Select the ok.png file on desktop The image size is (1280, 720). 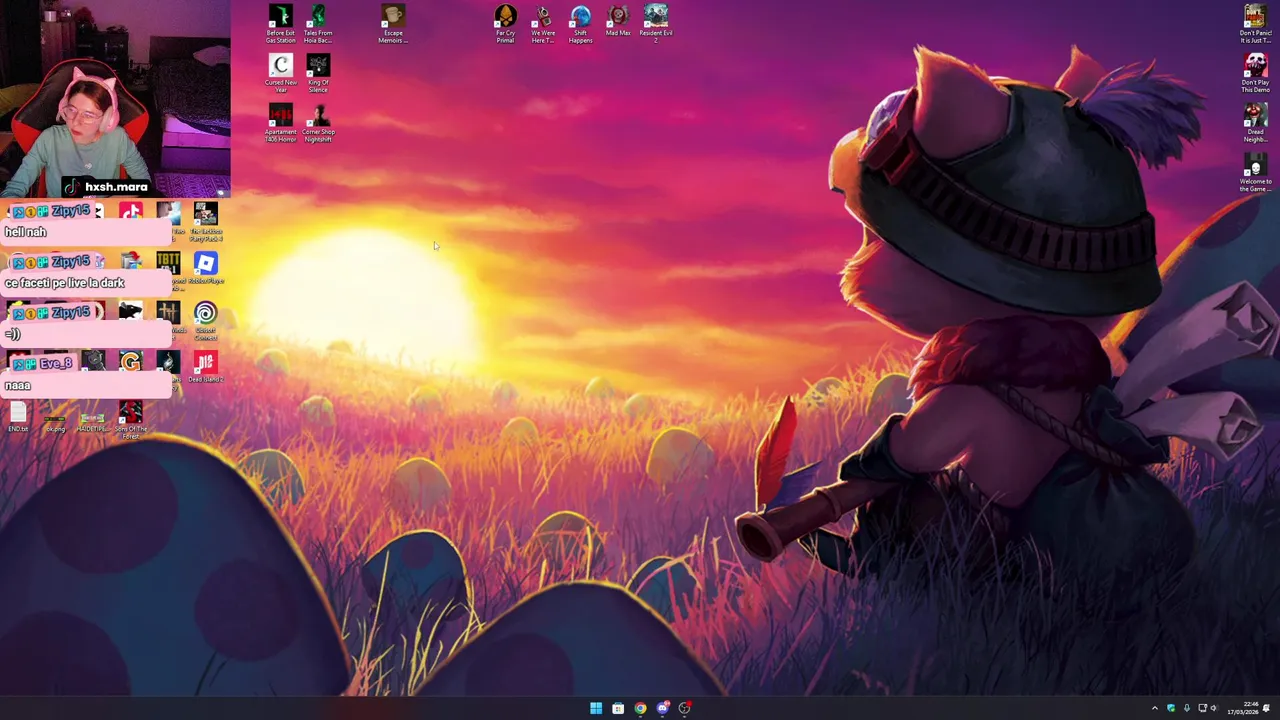[55, 421]
